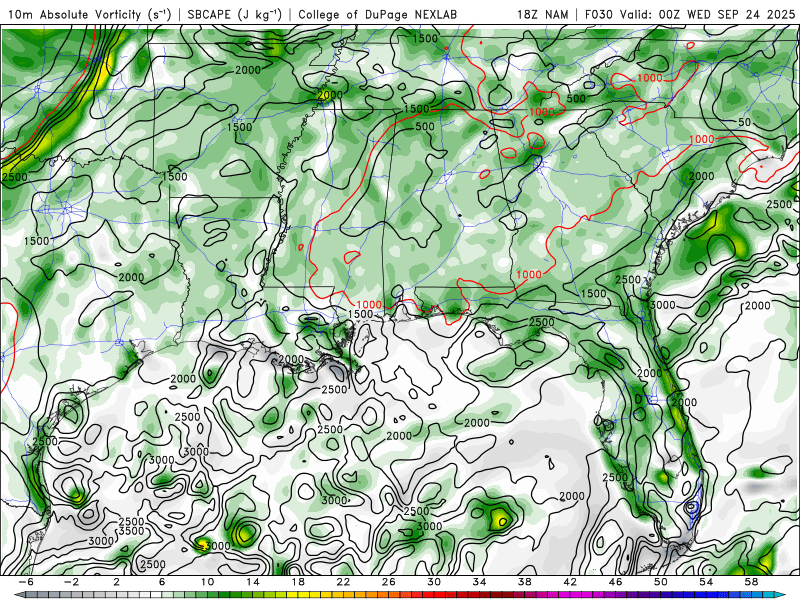Click the '18Z NAM' model run label
Viewport: 800px width, 600px height.
pos(542,14)
